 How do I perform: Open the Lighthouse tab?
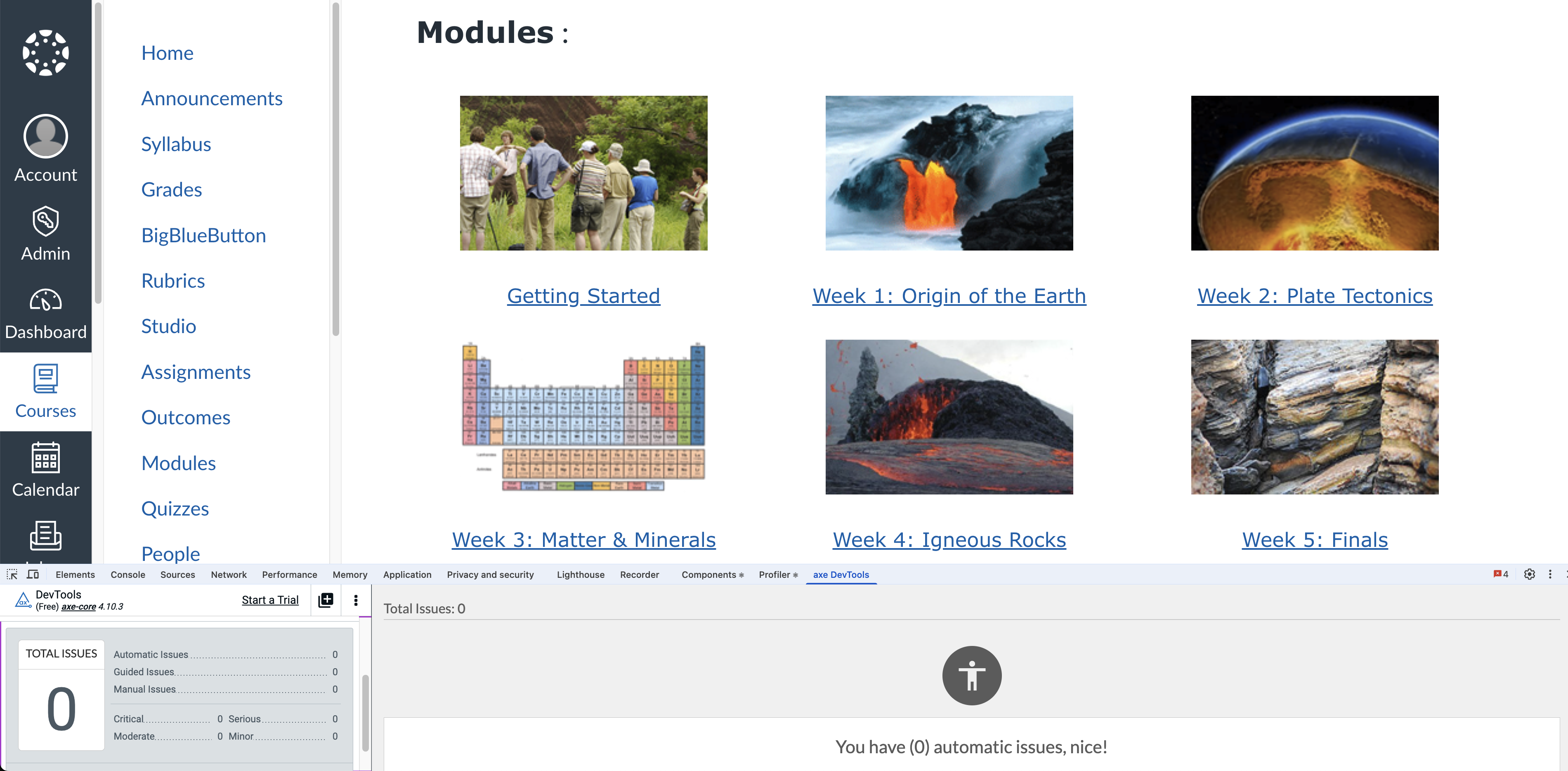pyautogui.click(x=580, y=574)
